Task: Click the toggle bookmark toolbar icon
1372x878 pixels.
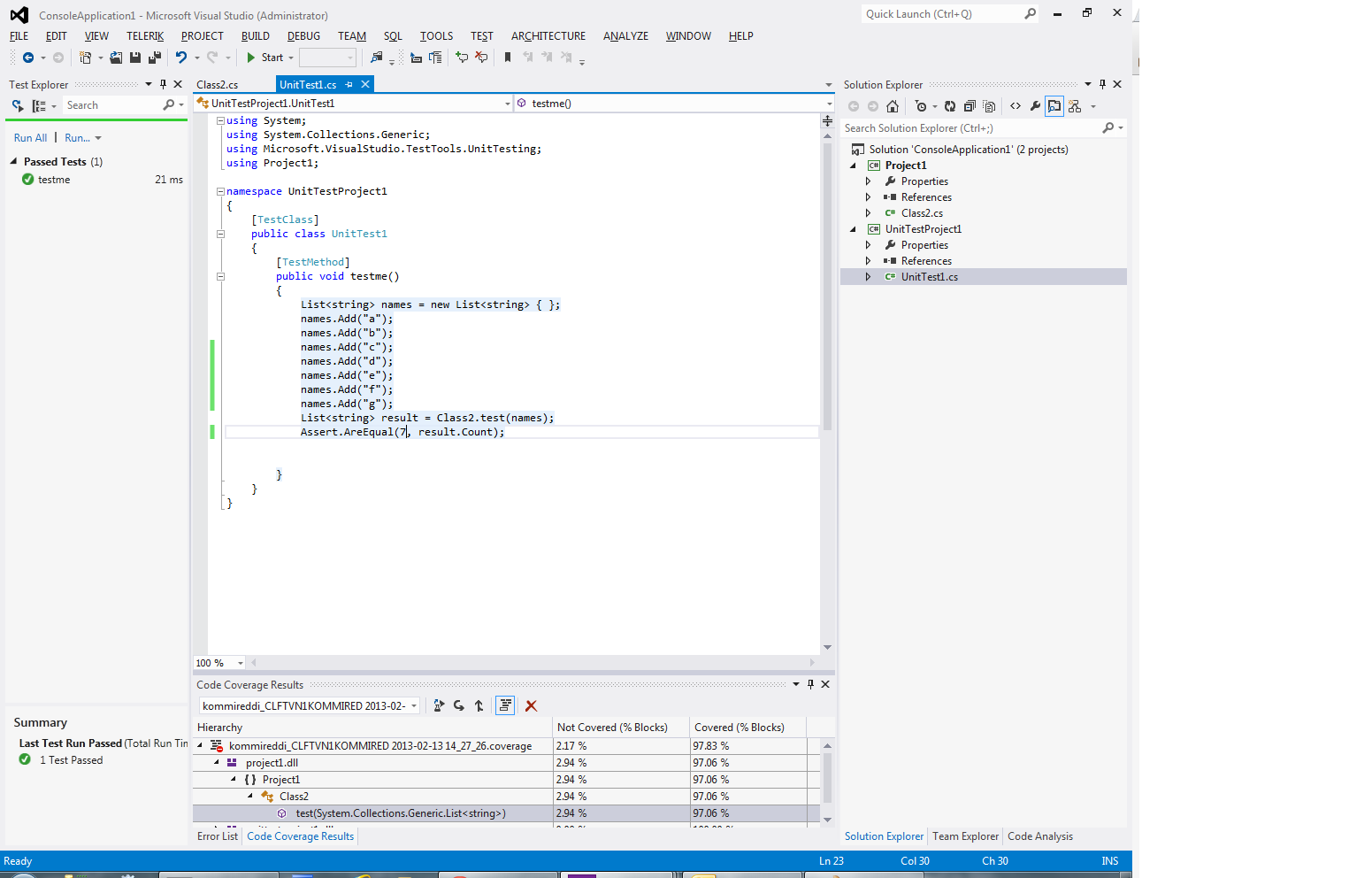Action: pyautogui.click(x=508, y=58)
